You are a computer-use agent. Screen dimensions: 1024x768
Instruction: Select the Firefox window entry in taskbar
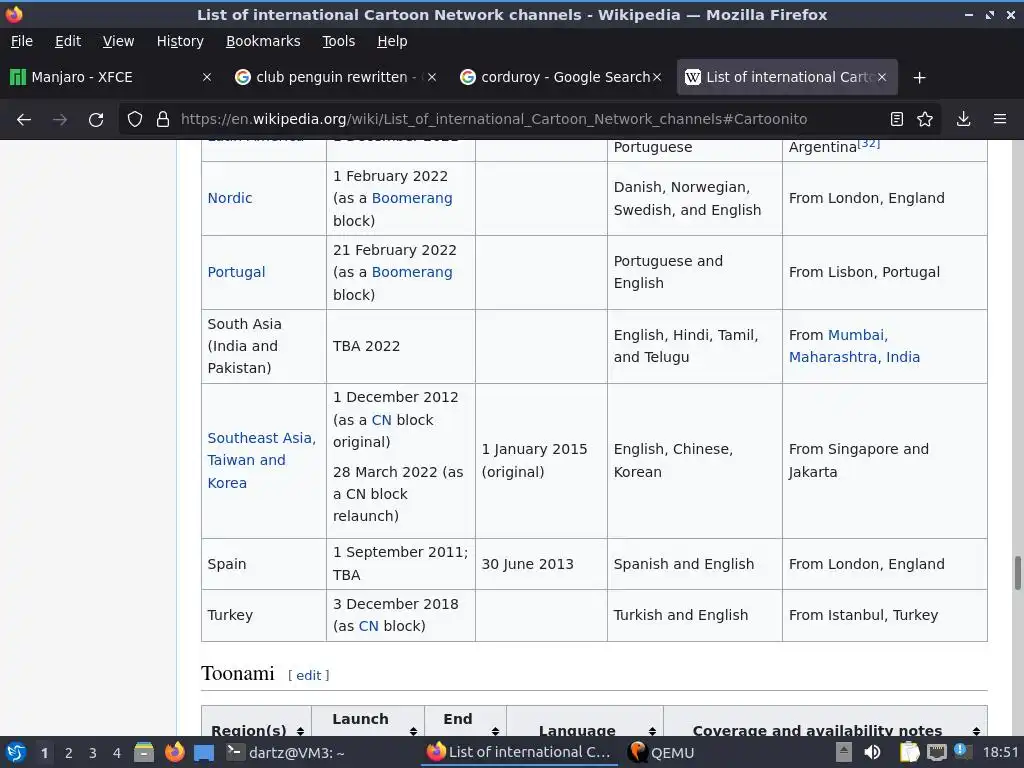519,752
